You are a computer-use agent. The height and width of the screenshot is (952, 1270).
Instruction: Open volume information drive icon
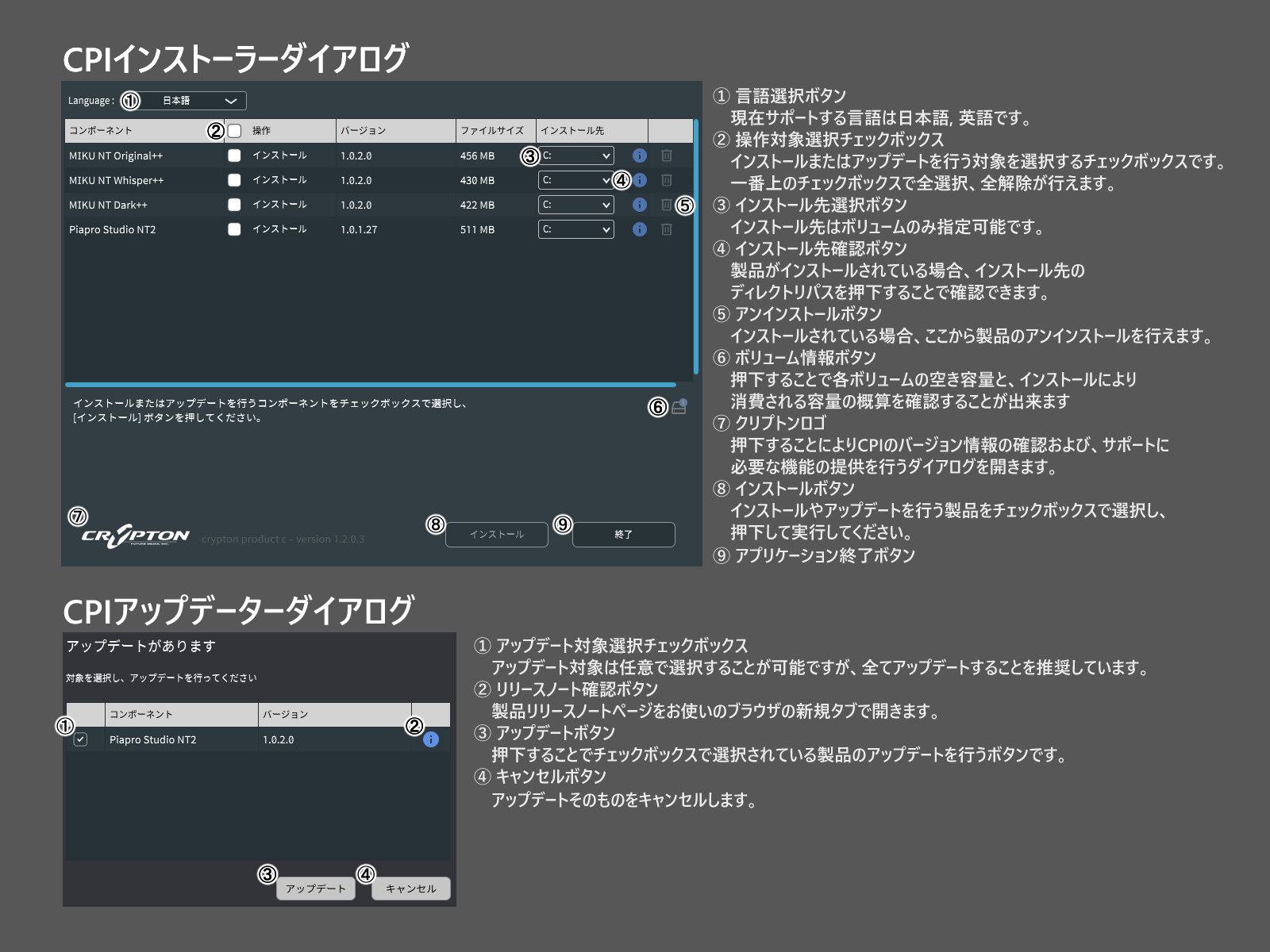tap(679, 407)
